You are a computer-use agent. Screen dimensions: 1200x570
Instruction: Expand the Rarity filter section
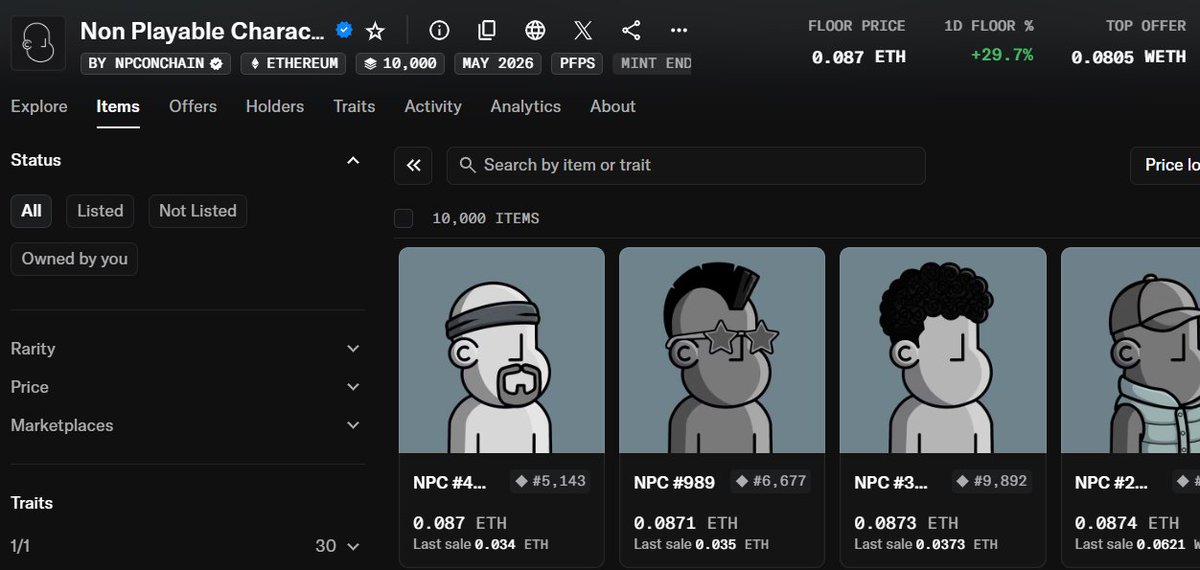coord(187,349)
